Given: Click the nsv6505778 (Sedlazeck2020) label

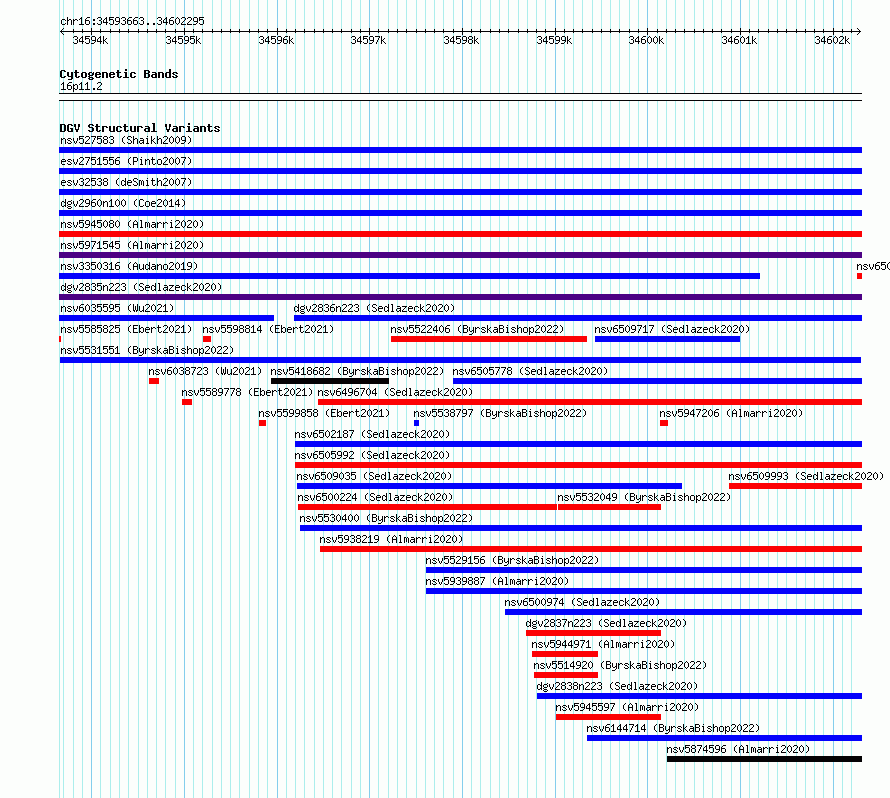Looking at the screenshot, I should tap(530, 371).
